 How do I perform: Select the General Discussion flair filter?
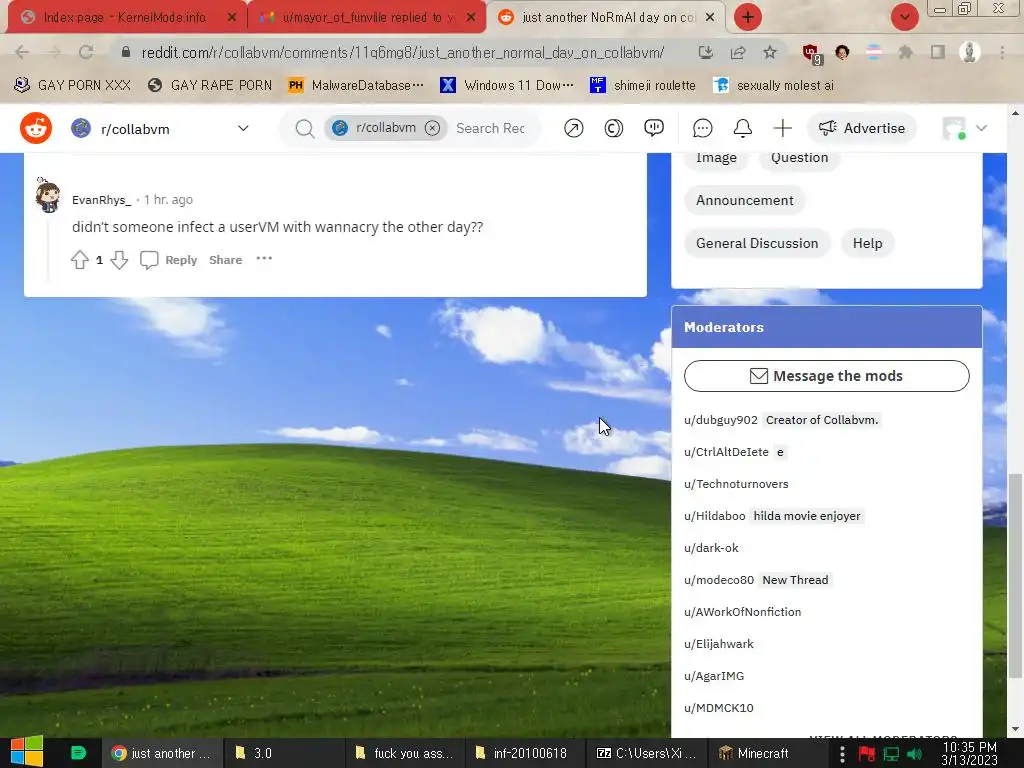click(x=757, y=244)
